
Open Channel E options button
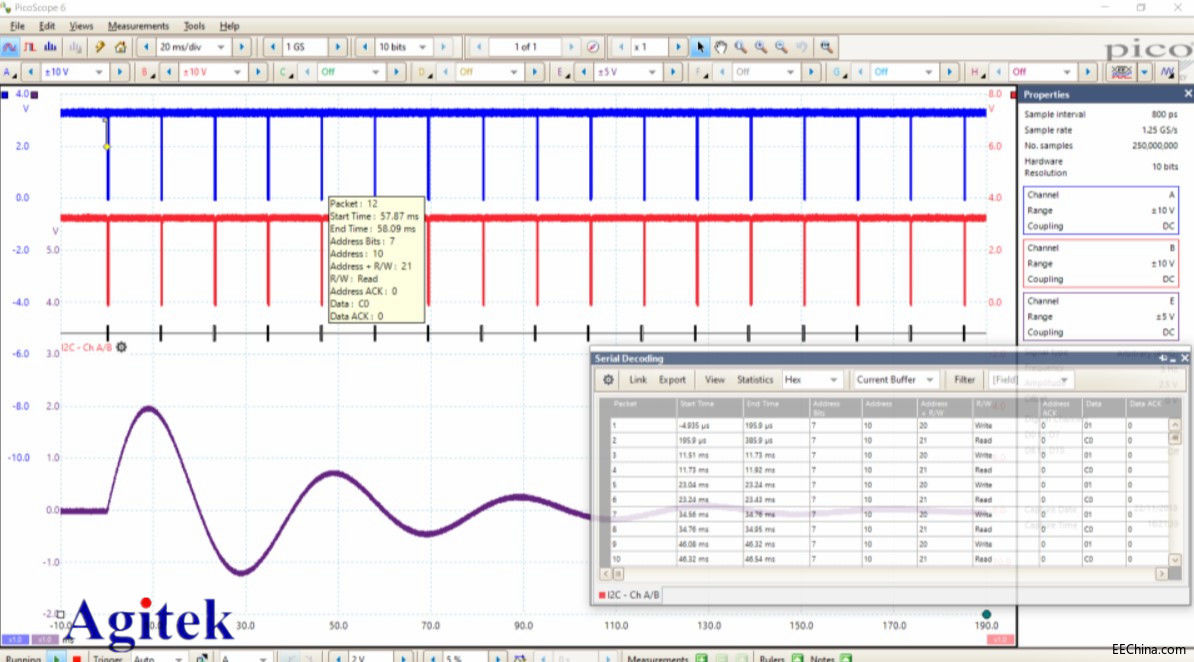[563, 72]
